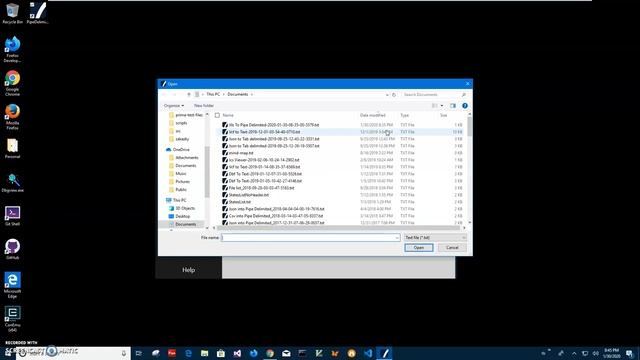The image size is (640, 360).
Task: Click the Open button in the dialog
Action: [x=419, y=248]
